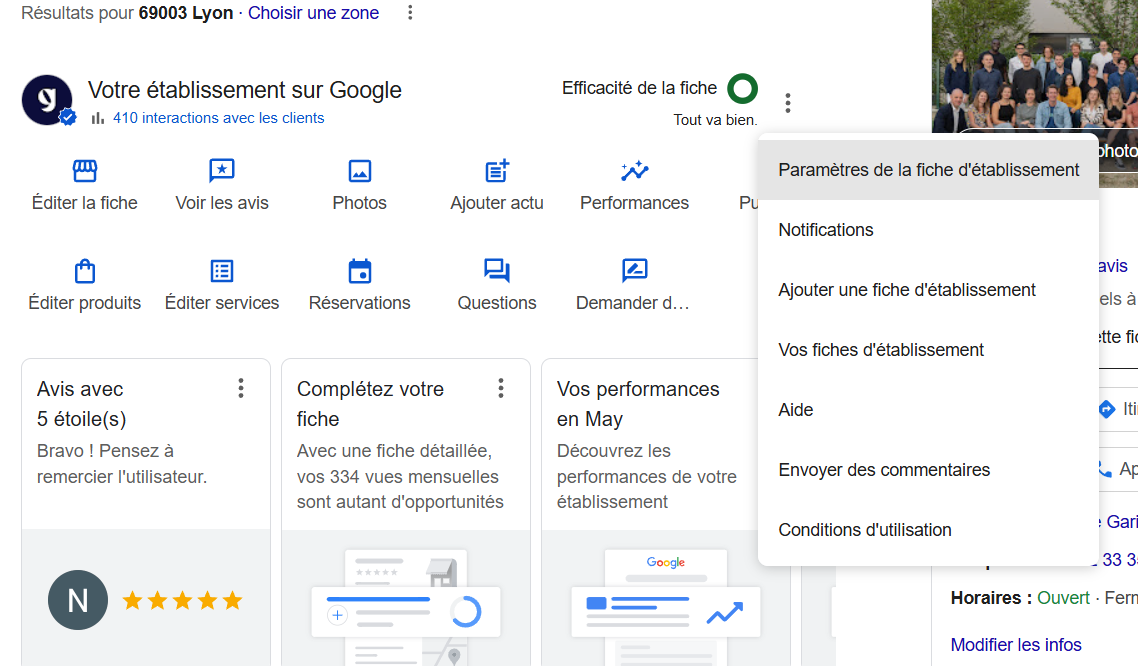Select Ajouter une fiche d'établissement
Screen dimensions: 1138x666
[x=928, y=290]
